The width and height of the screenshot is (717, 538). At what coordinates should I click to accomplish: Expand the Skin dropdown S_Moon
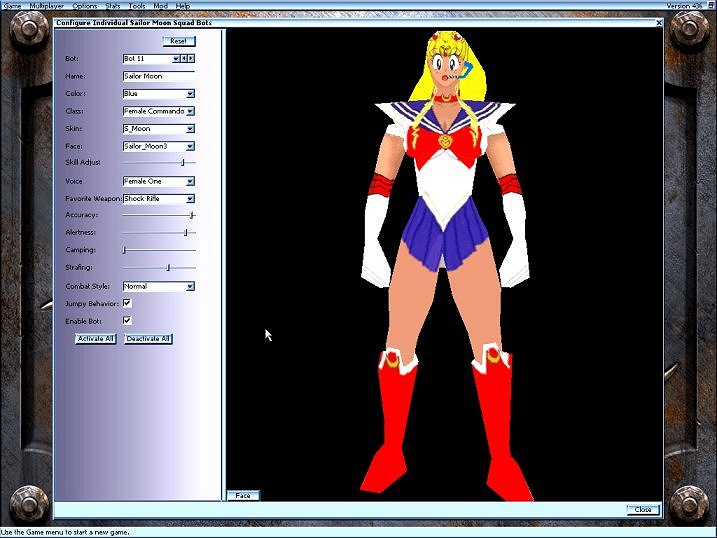pyautogui.click(x=190, y=129)
